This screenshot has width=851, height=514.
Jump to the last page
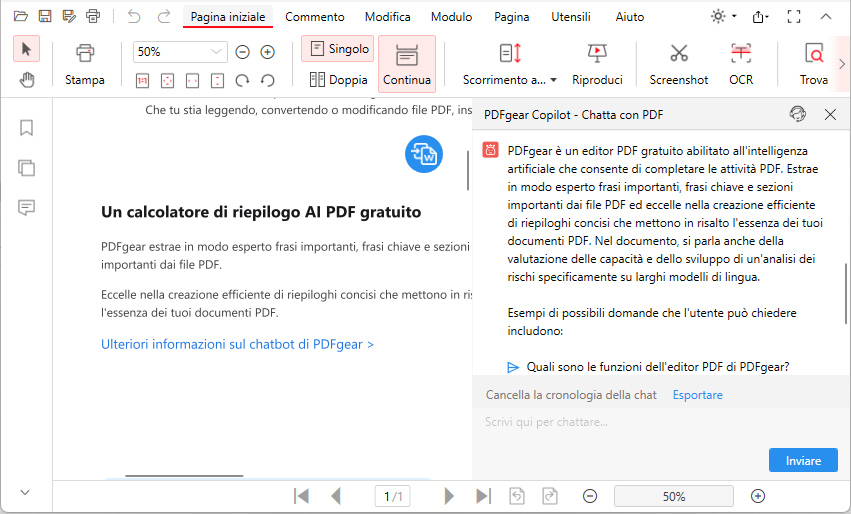tap(483, 496)
